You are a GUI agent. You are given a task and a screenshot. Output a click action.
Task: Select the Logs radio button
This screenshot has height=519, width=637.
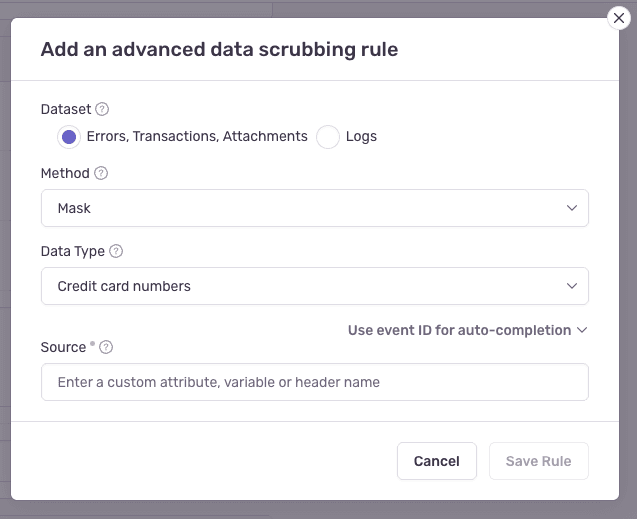tap(328, 137)
